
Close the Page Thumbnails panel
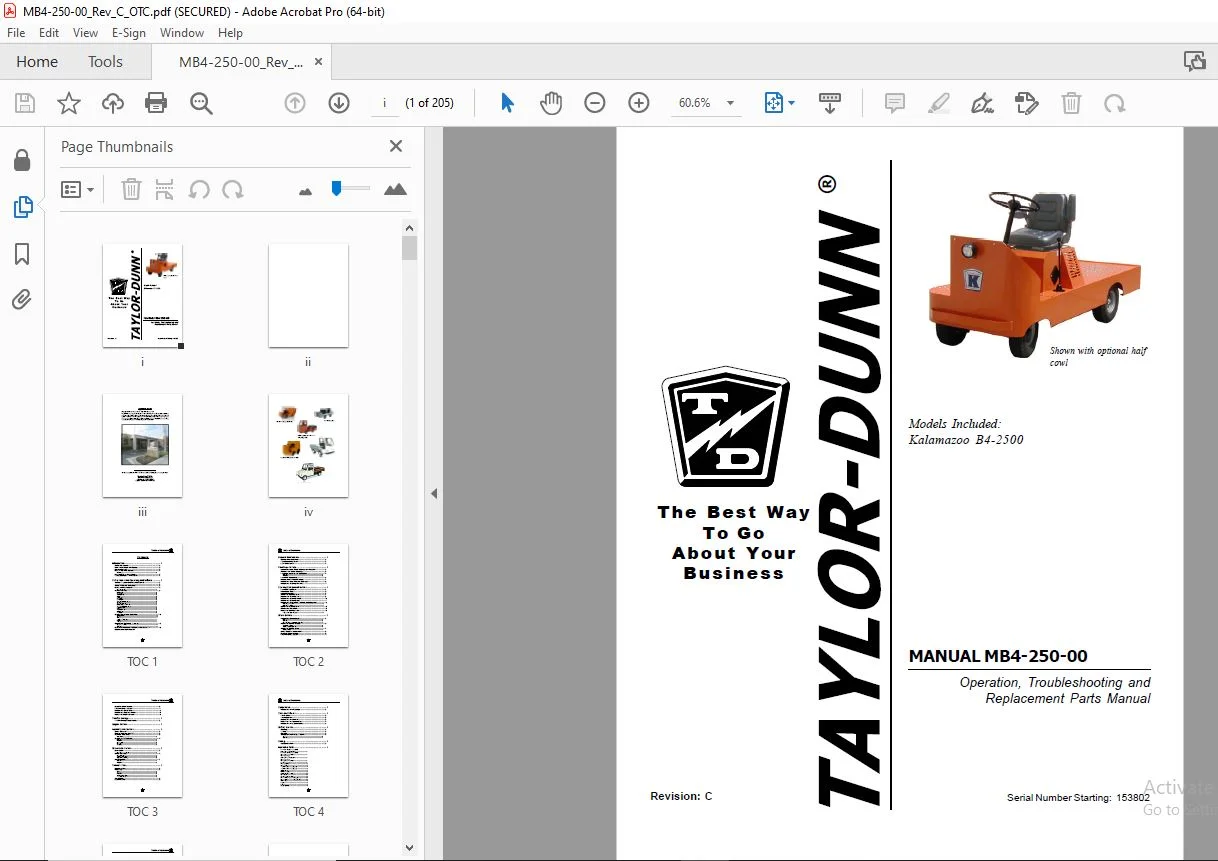tap(396, 146)
